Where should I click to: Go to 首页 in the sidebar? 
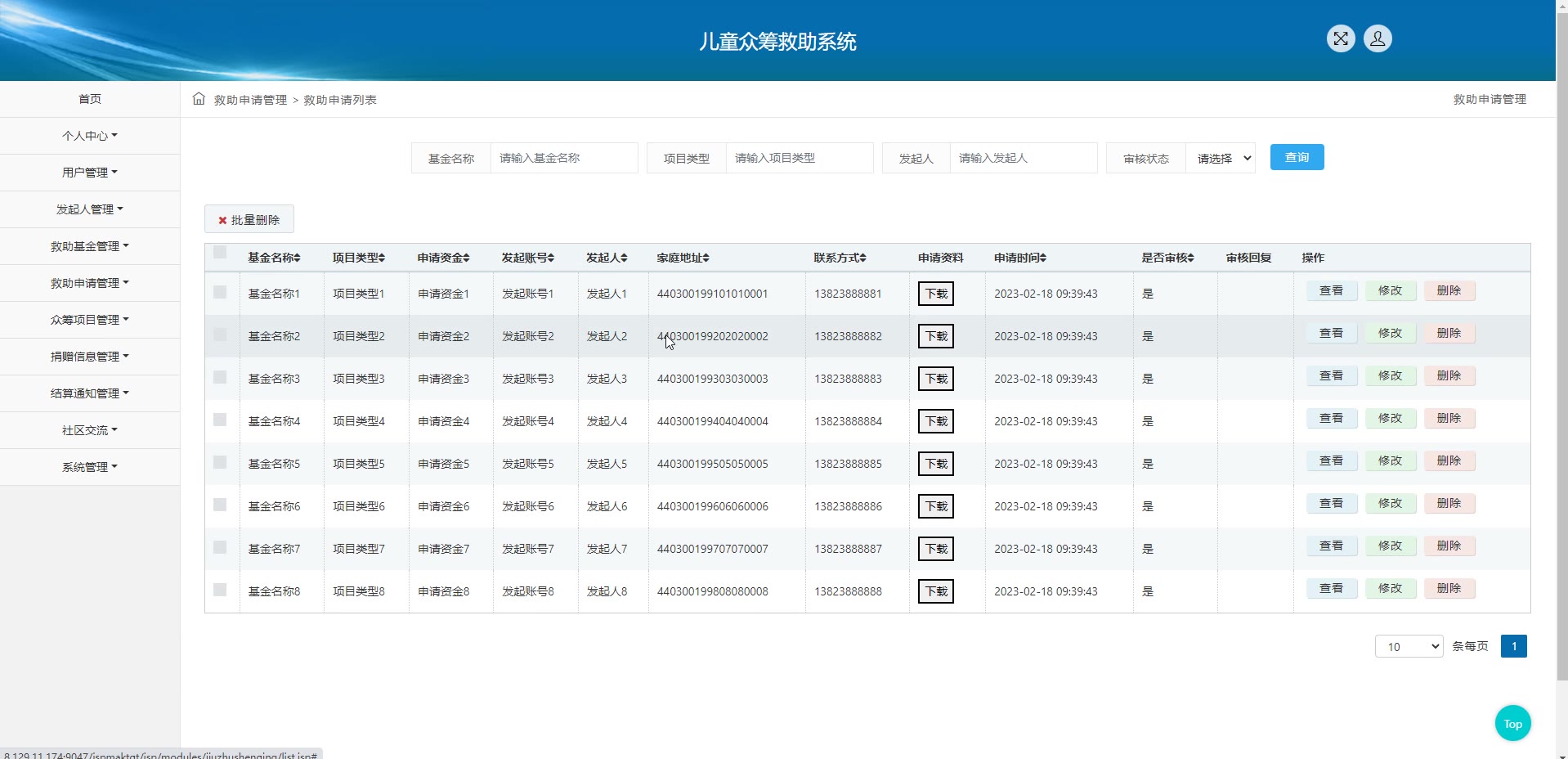click(x=89, y=99)
